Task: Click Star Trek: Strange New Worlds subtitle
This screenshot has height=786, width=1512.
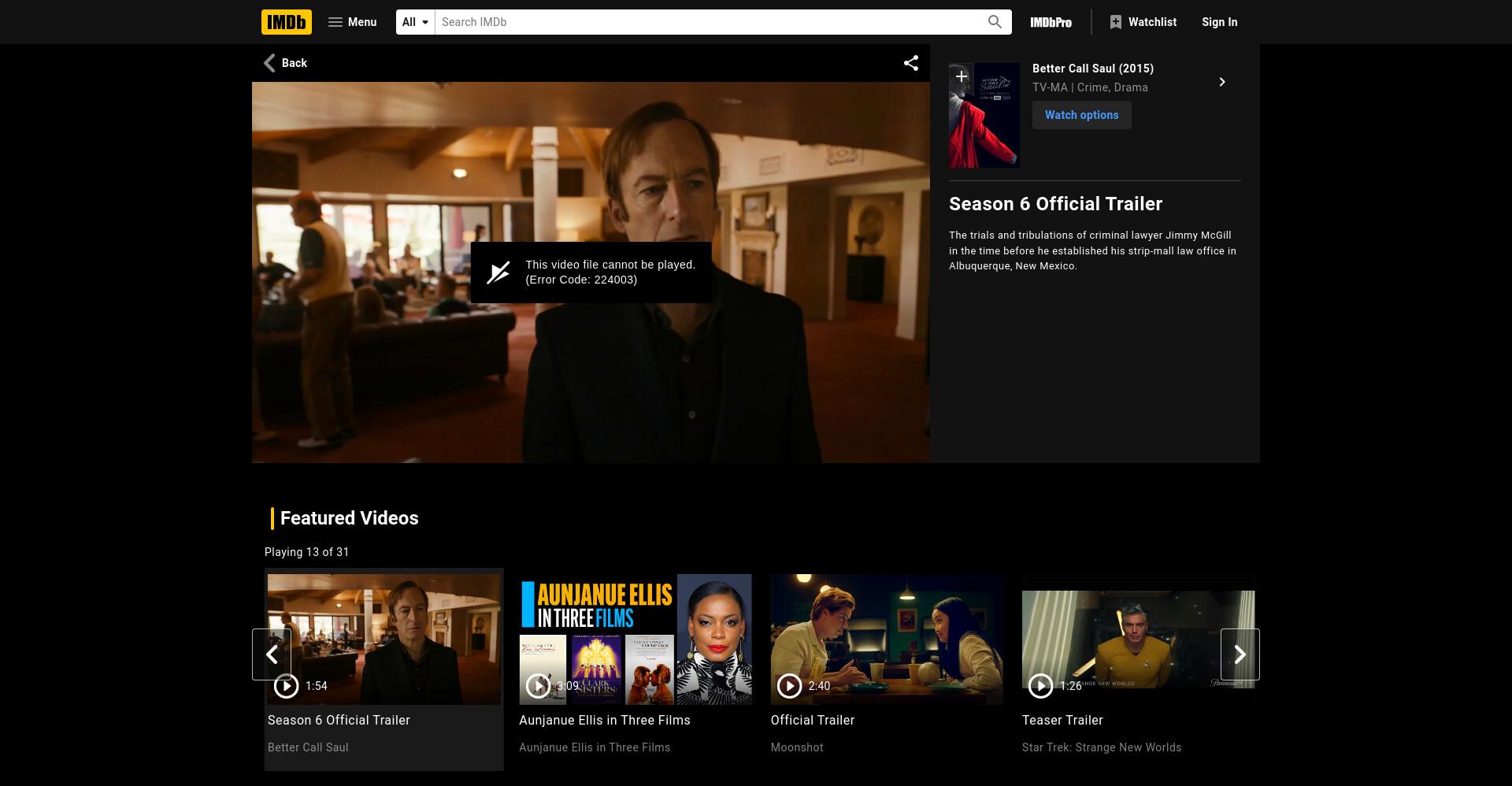Action: point(1102,747)
